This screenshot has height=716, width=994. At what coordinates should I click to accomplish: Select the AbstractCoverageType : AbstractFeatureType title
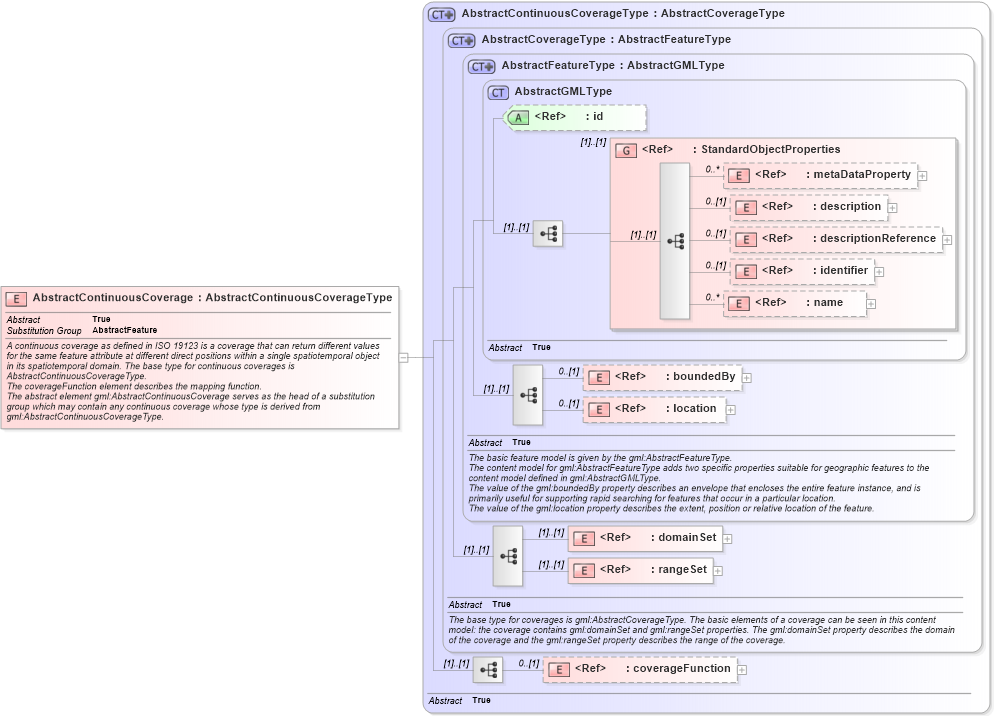(x=606, y=39)
